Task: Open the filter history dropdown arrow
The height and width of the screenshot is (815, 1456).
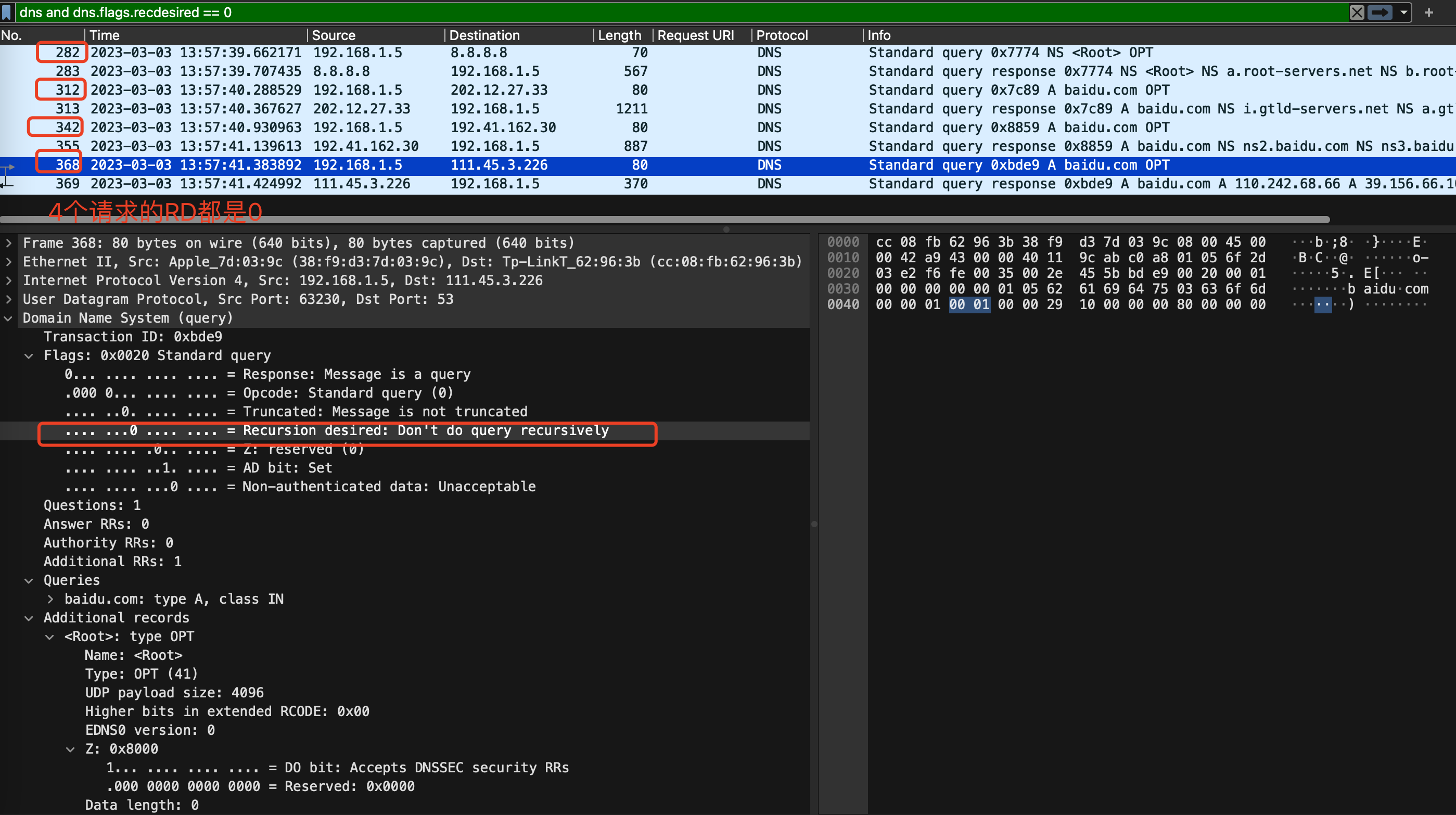Action: [x=1403, y=12]
